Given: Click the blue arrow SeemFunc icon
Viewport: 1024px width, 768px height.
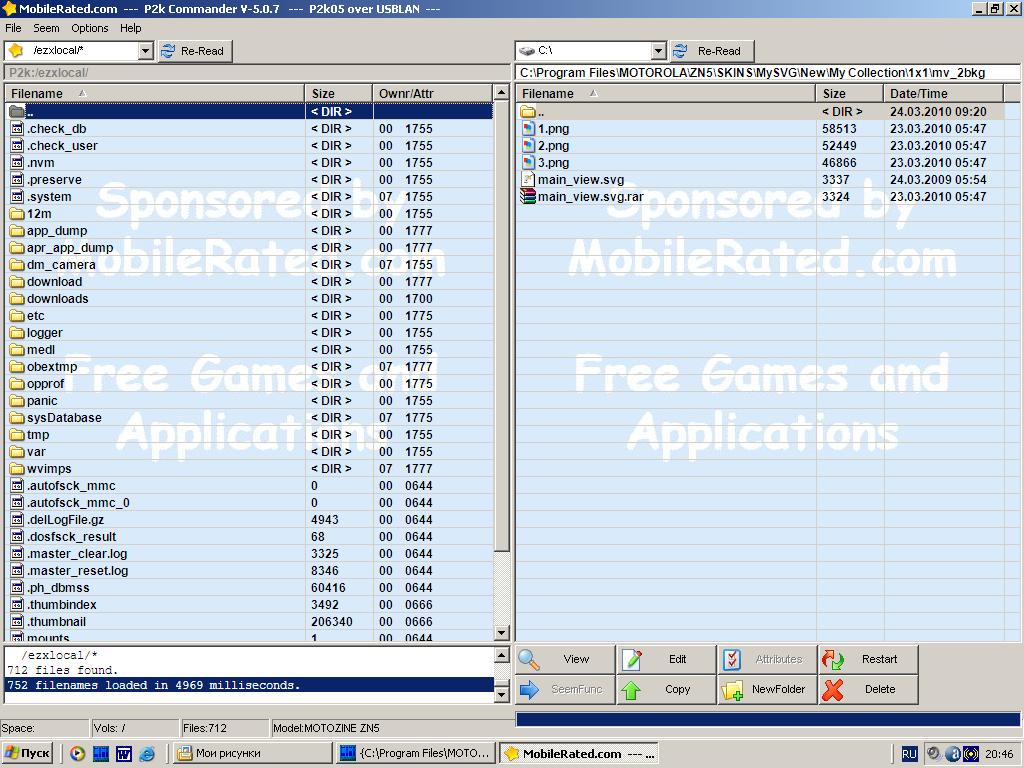Looking at the screenshot, I should coord(529,690).
